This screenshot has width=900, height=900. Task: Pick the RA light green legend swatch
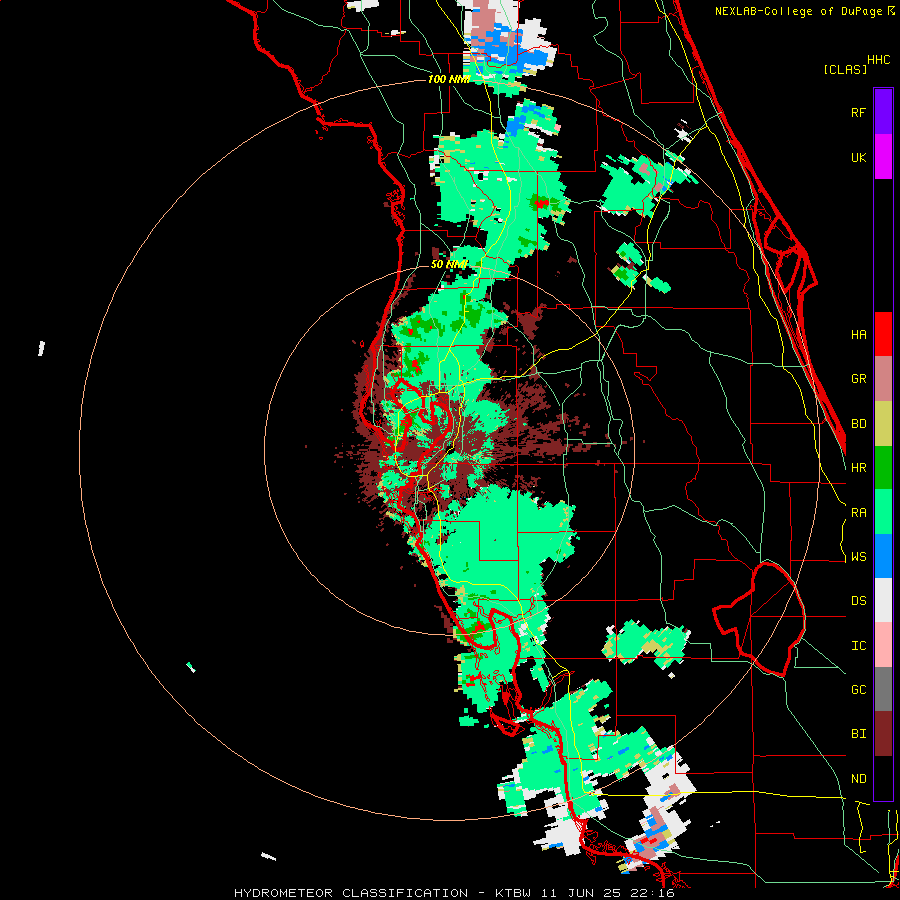pyautogui.click(x=883, y=512)
